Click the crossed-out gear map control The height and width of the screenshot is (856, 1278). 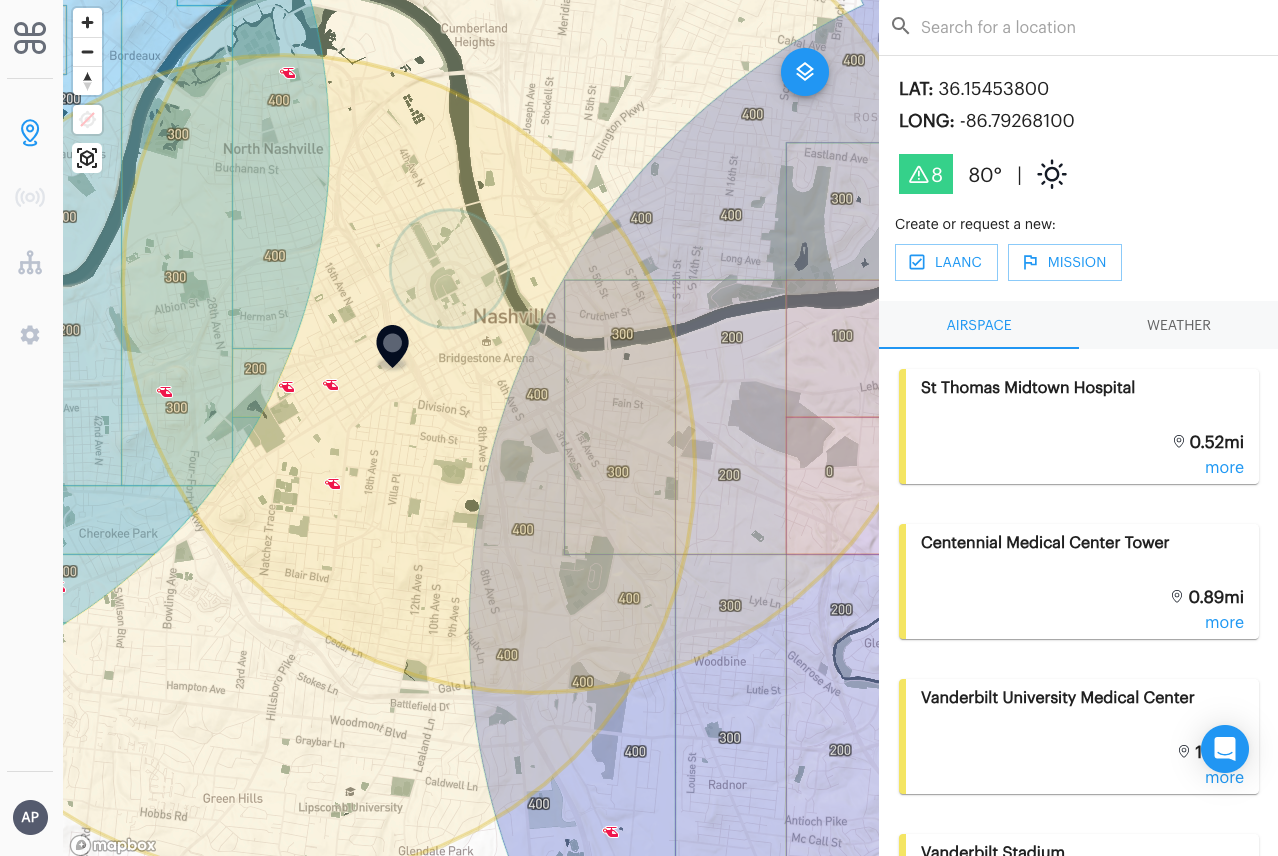(x=88, y=120)
